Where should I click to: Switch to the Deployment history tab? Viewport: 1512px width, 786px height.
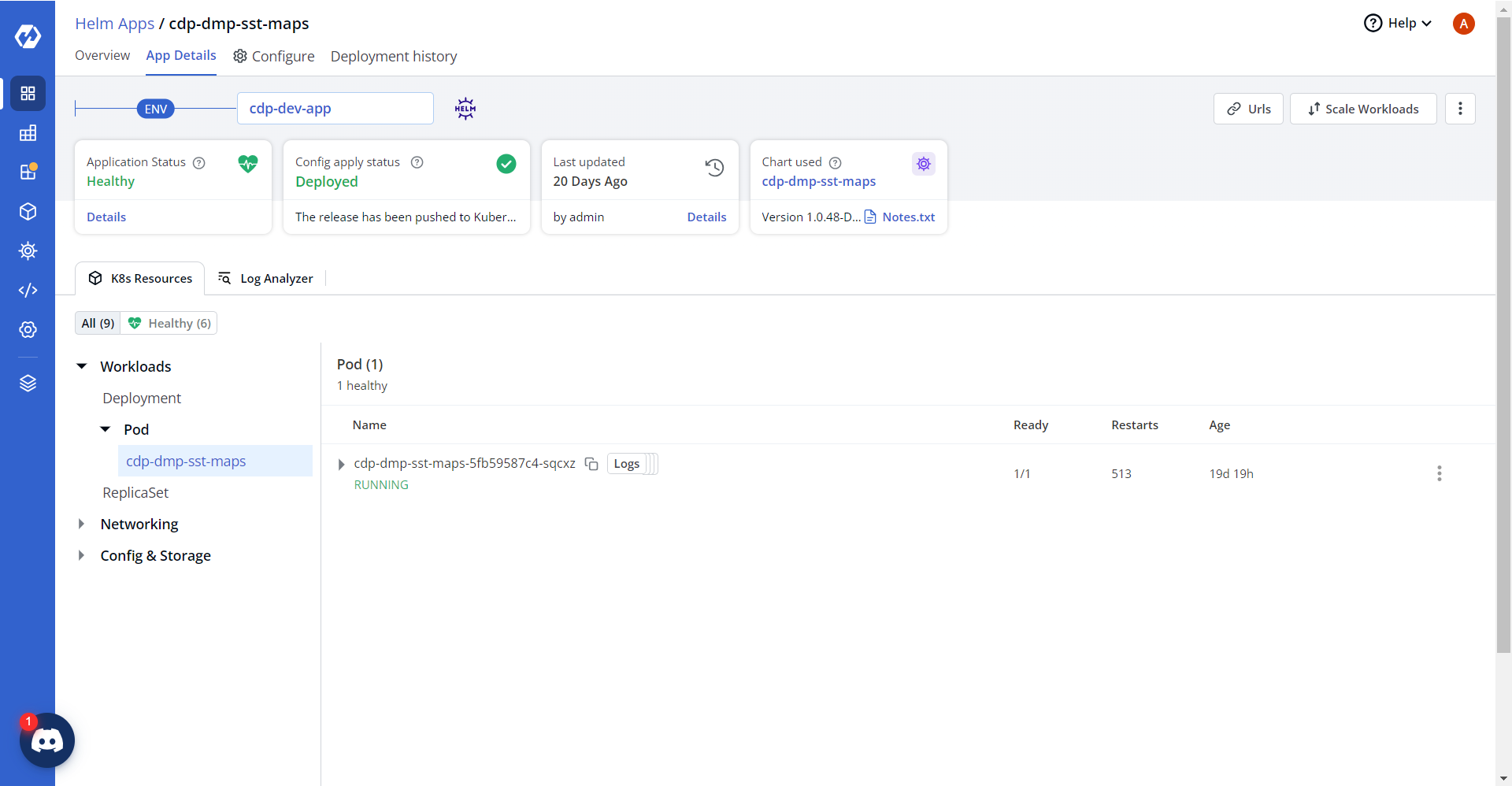[x=393, y=57]
